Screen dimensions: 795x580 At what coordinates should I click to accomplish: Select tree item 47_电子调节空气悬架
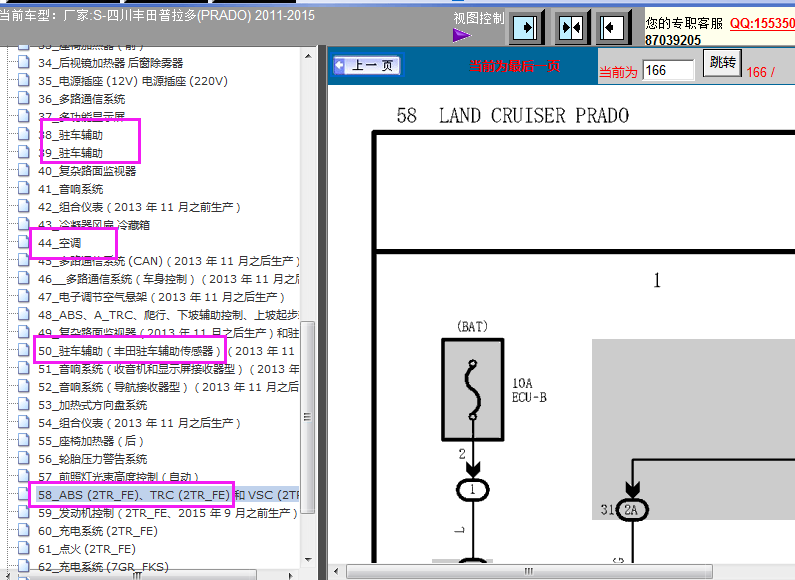(161, 297)
